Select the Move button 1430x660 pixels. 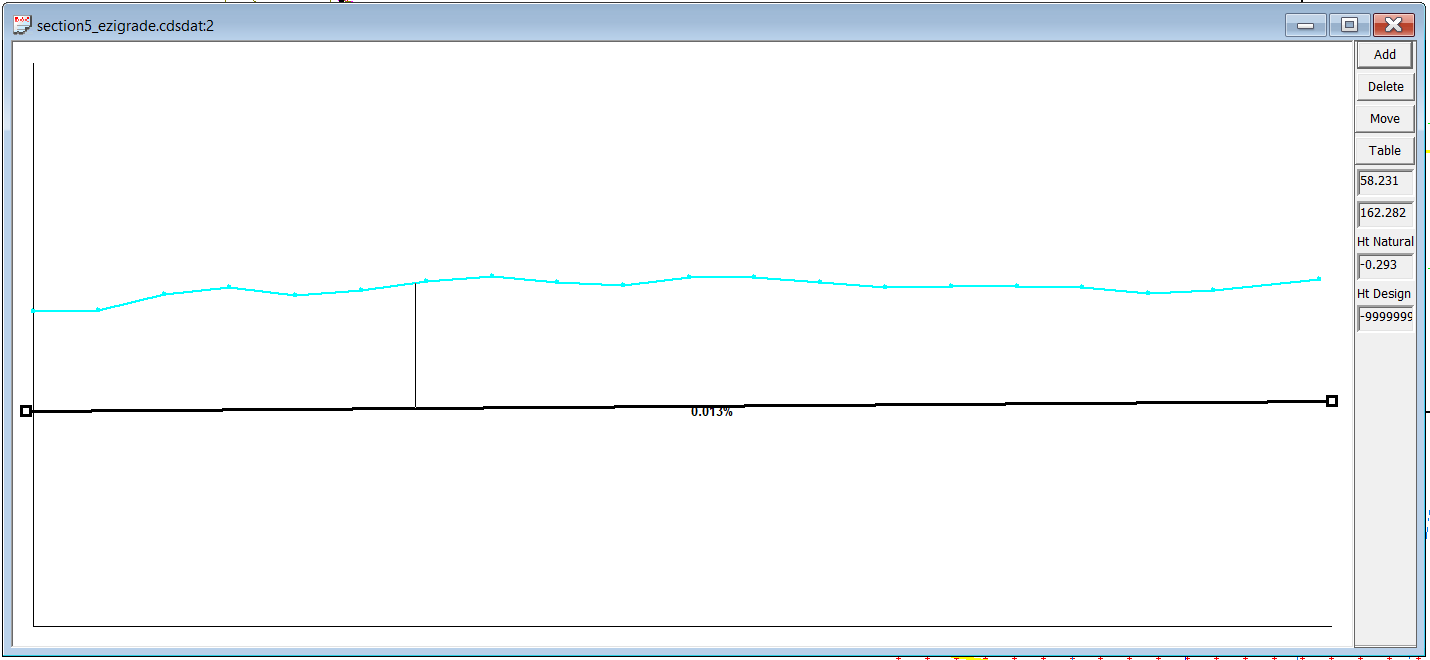tap(1385, 119)
